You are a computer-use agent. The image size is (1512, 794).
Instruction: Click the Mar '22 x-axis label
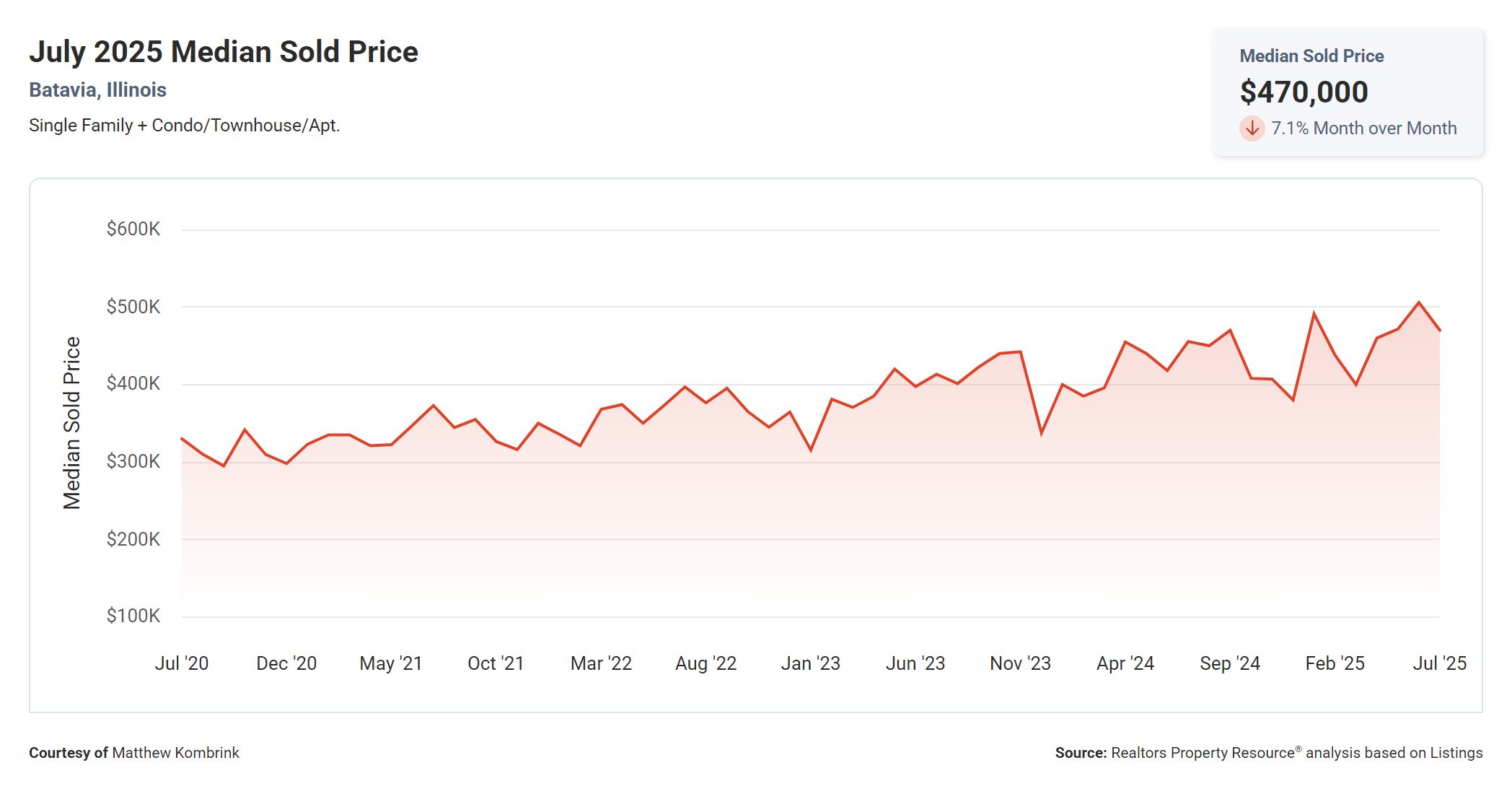601,663
